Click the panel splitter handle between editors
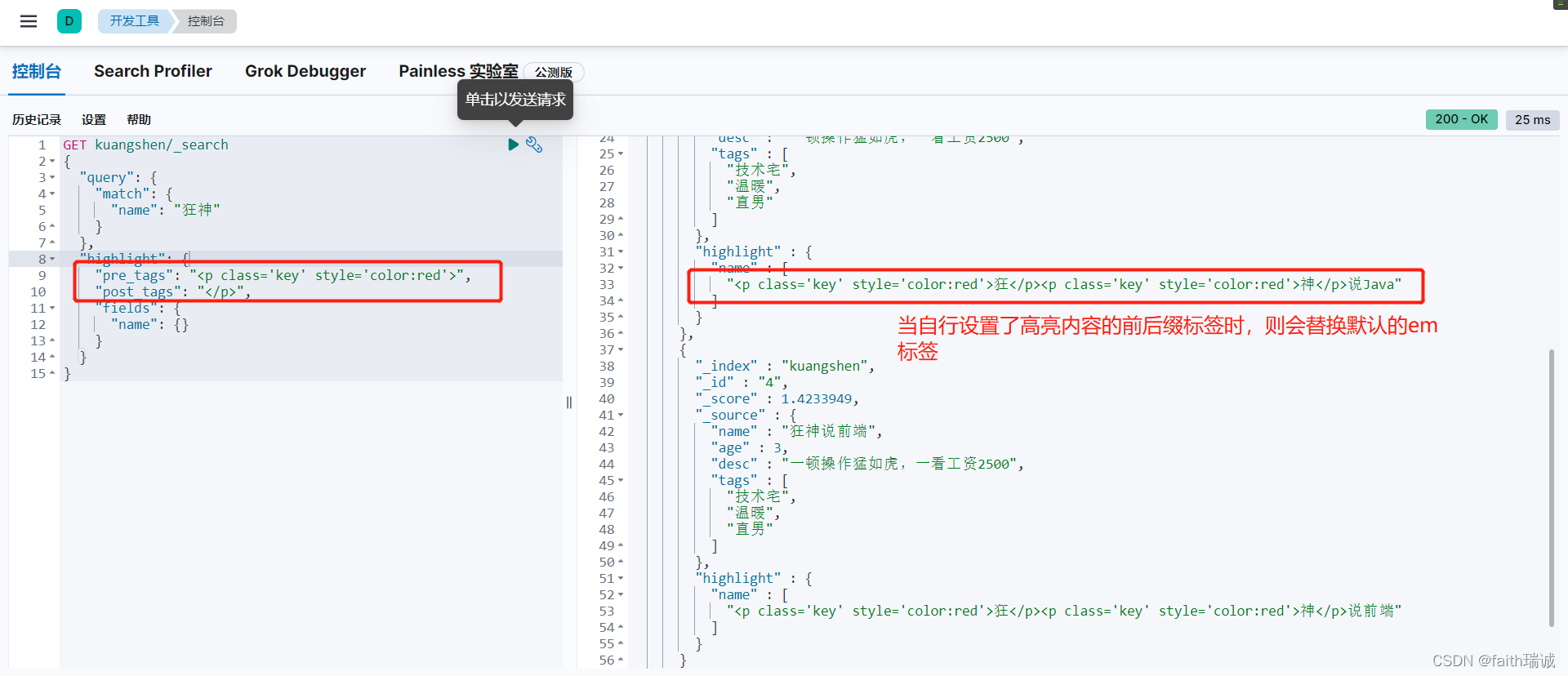 click(x=569, y=402)
